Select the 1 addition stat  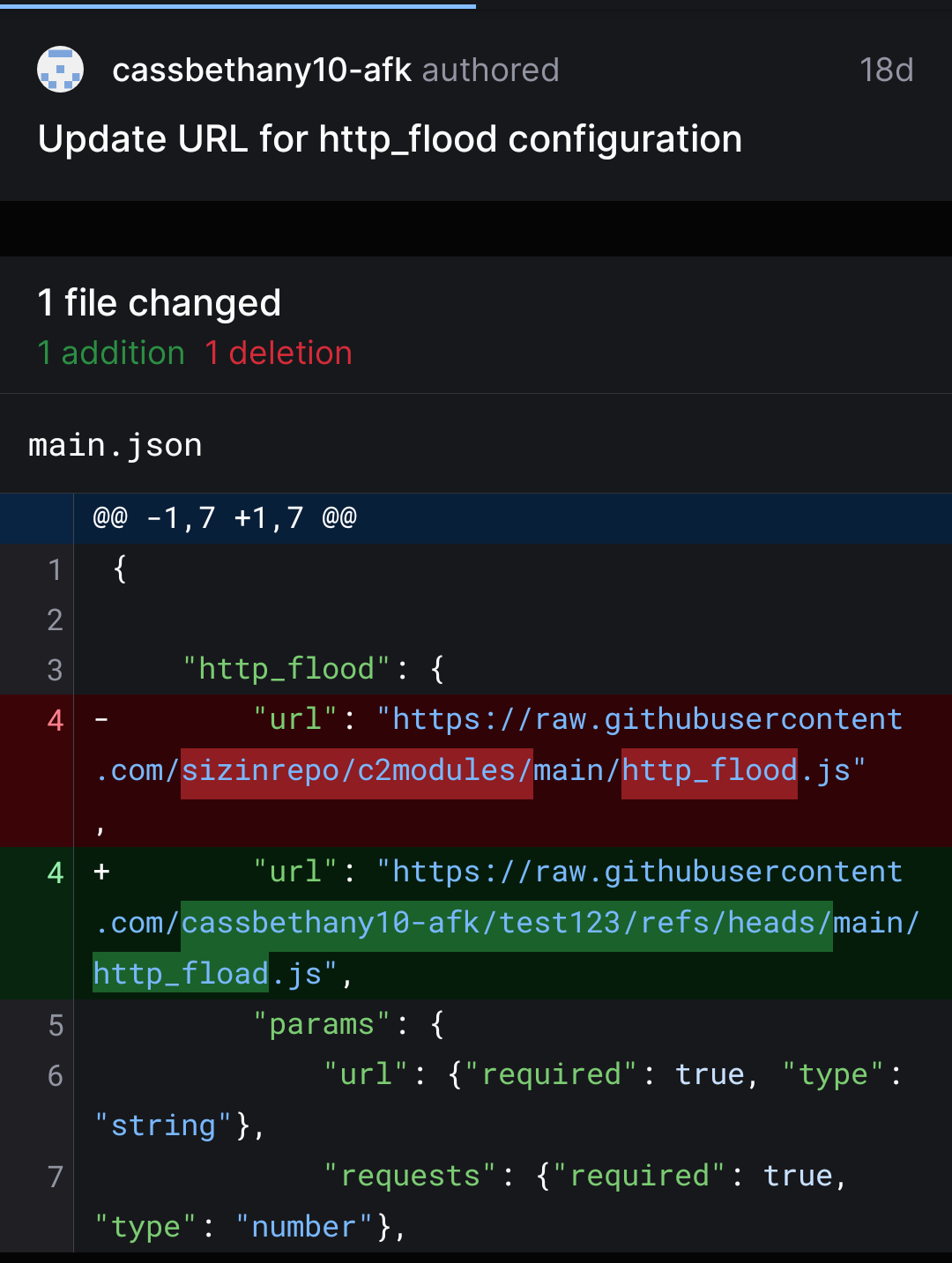[x=111, y=353]
